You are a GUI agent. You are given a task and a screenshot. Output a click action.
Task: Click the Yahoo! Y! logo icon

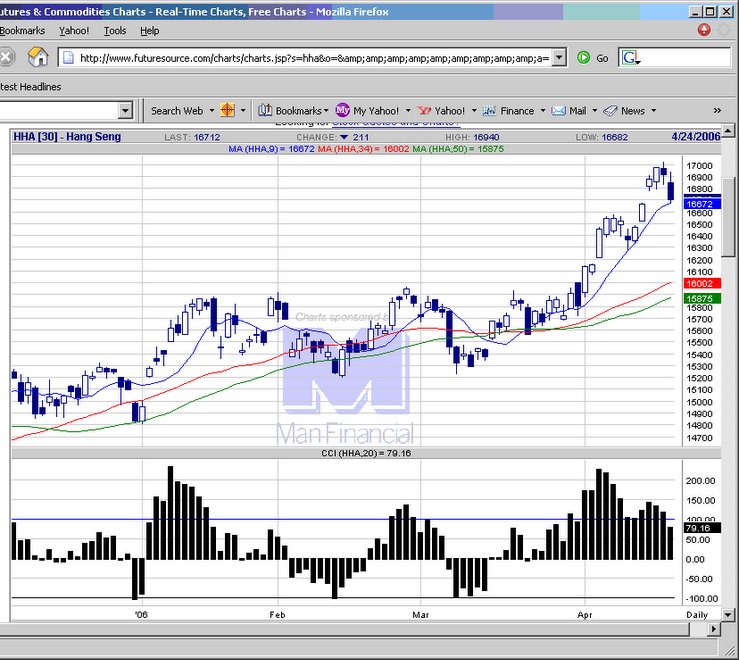pos(424,111)
